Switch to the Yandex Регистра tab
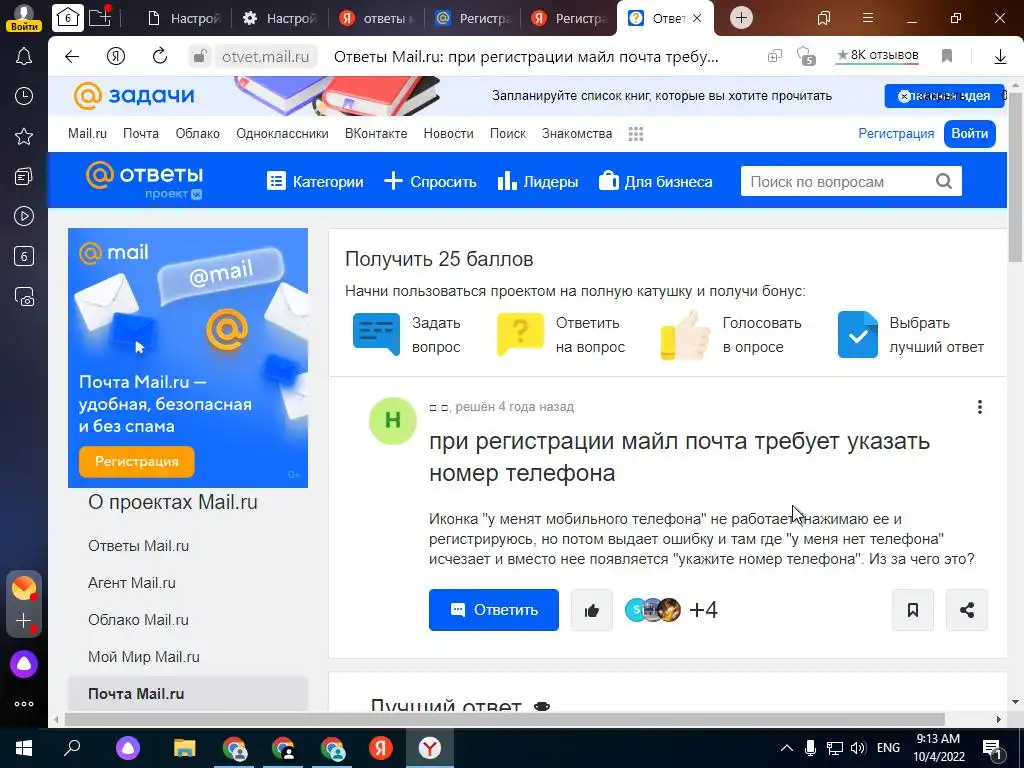This screenshot has height=768, width=1024. [x=568, y=18]
